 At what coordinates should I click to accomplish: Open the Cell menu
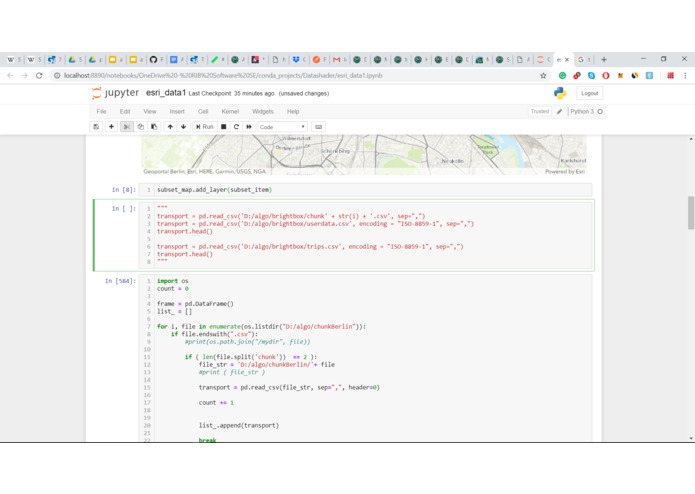[x=203, y=112]
